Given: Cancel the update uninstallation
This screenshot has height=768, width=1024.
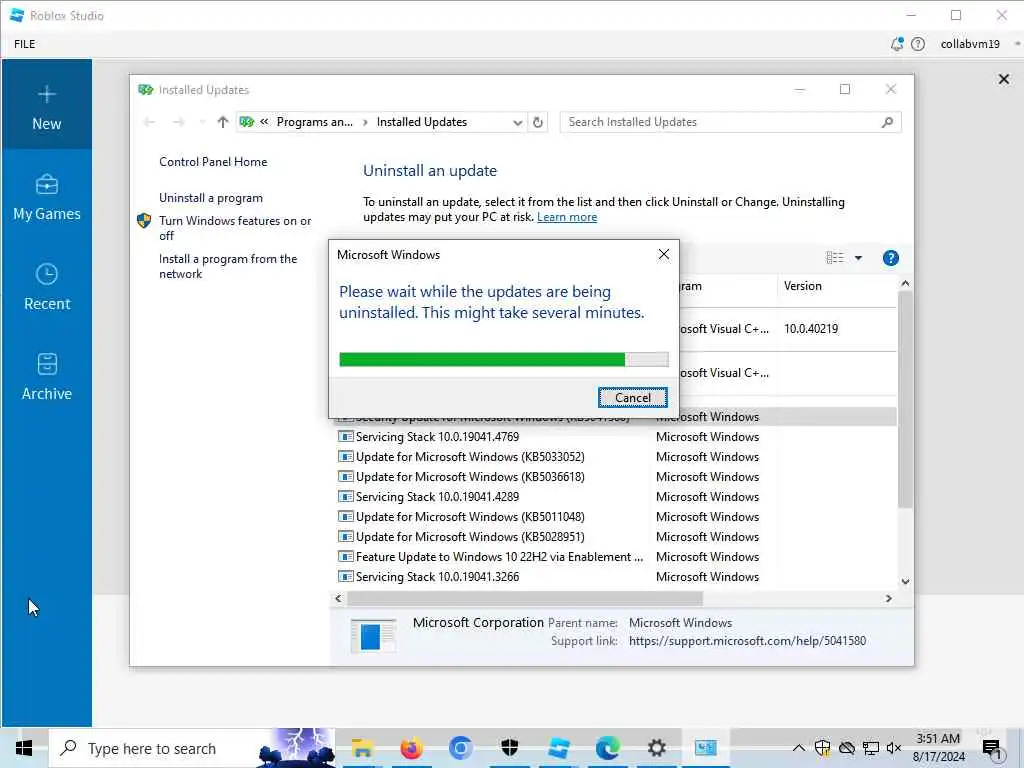Looking at the screenshot, I should (632, 398).
